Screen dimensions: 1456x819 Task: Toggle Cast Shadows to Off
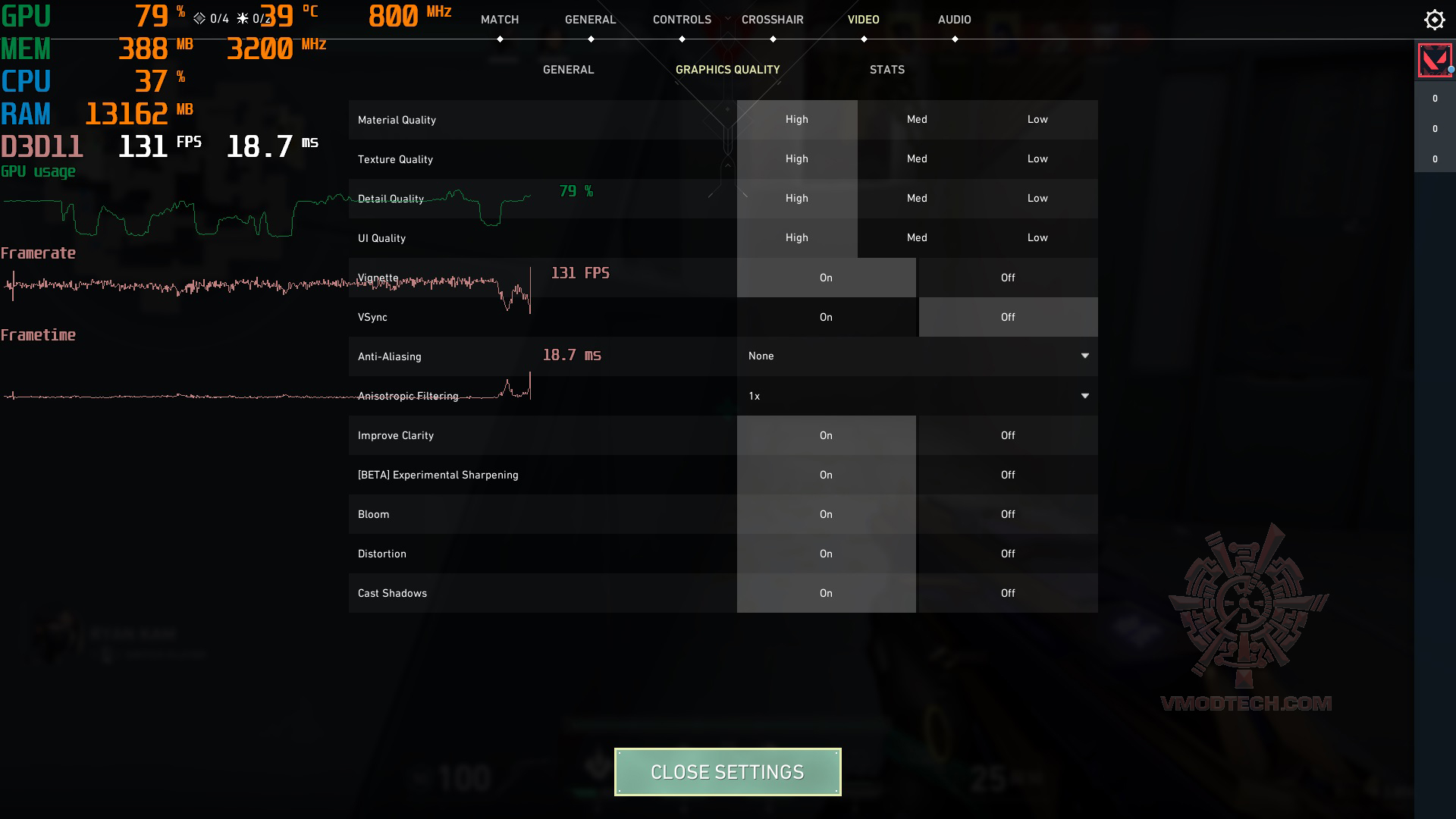1007,592
